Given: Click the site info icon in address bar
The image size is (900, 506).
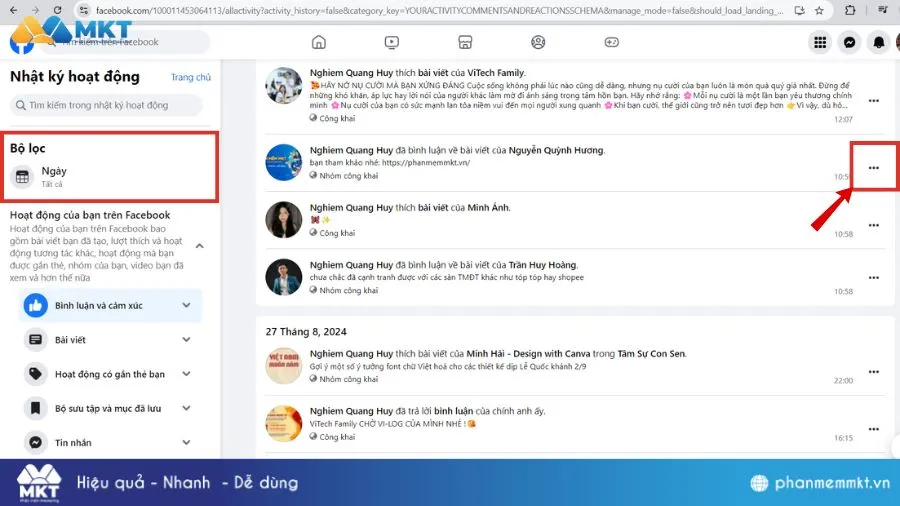Looking at the screenshot, I should point(84,10).
